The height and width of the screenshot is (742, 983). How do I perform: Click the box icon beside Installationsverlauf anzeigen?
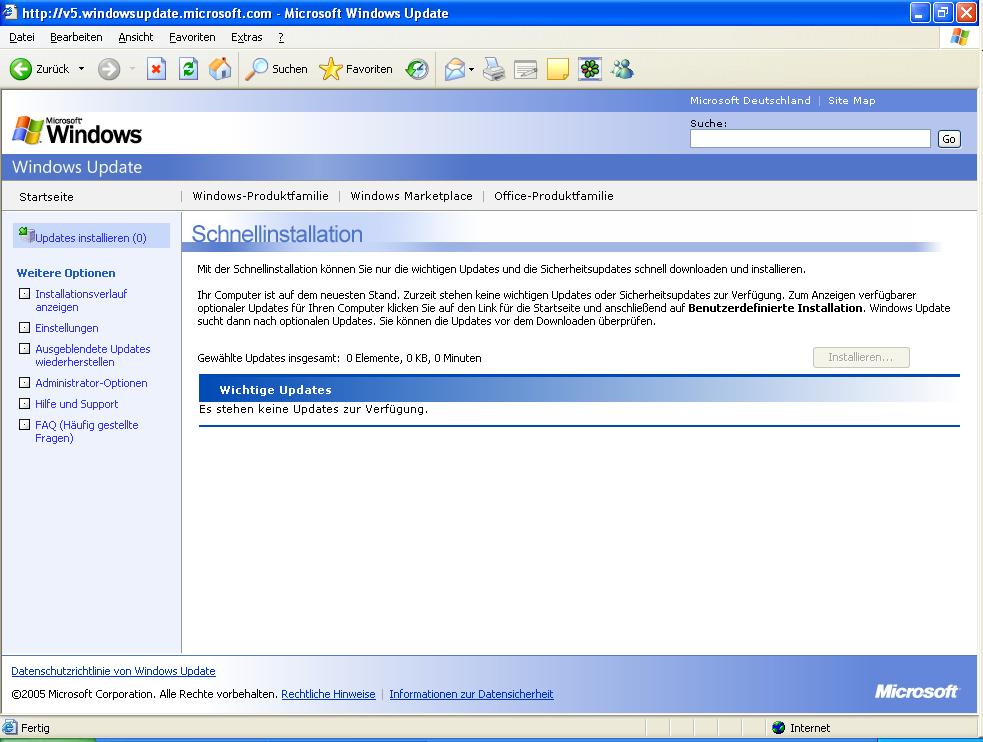tap(24, 293)
